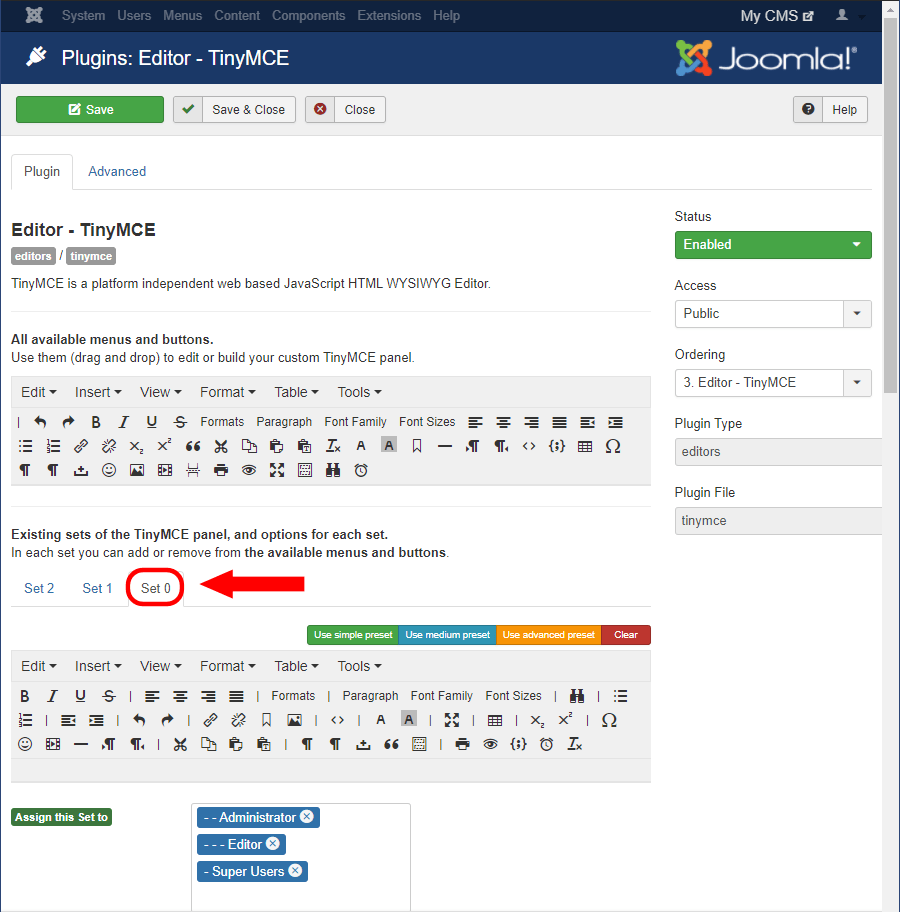This screenshot has width=900, height=912.
Task: Remove the Editor group tag
Action: pyautogui.click(x=272, y=843)
